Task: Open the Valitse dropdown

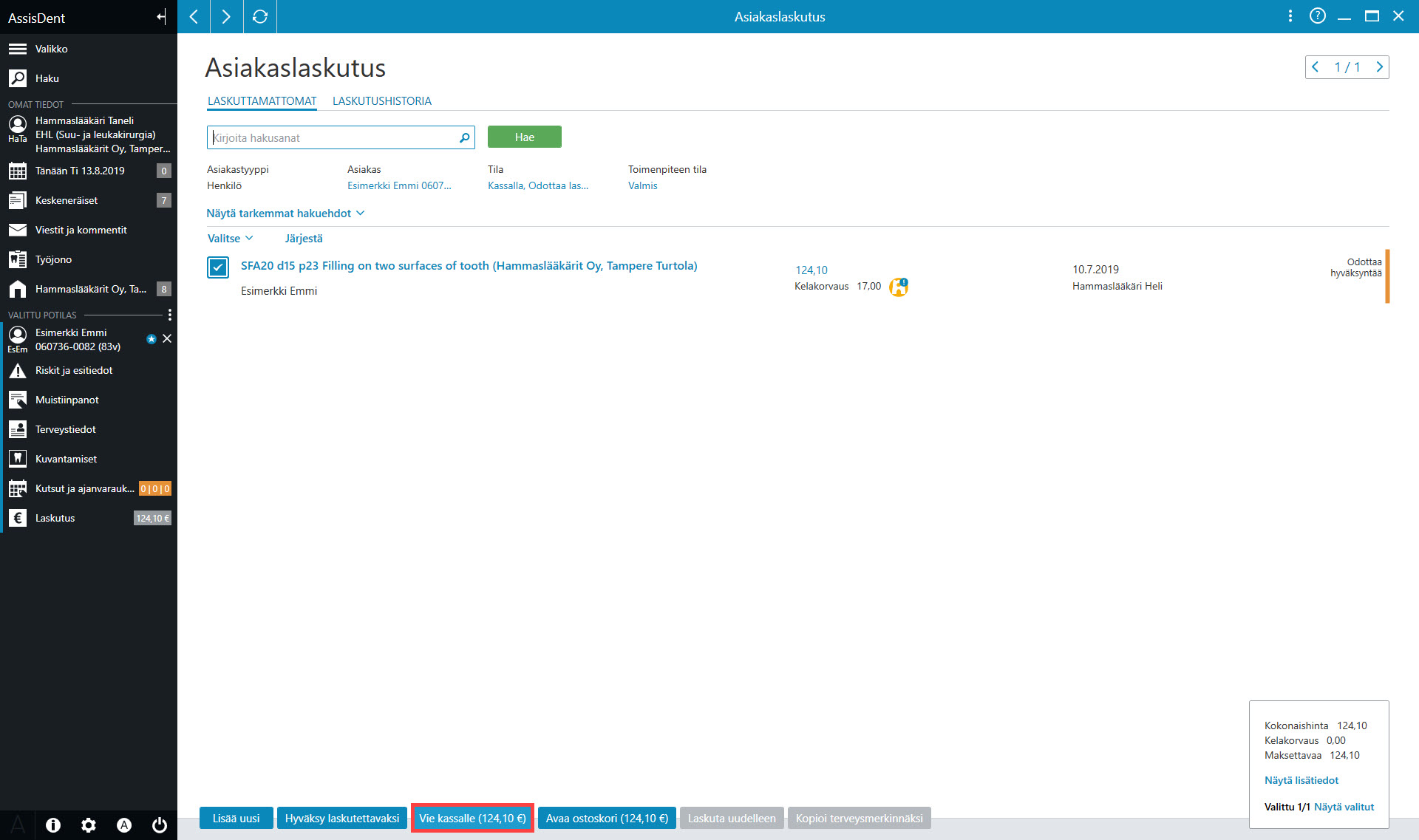Action: pyautogui.click(x=230, y=239)
